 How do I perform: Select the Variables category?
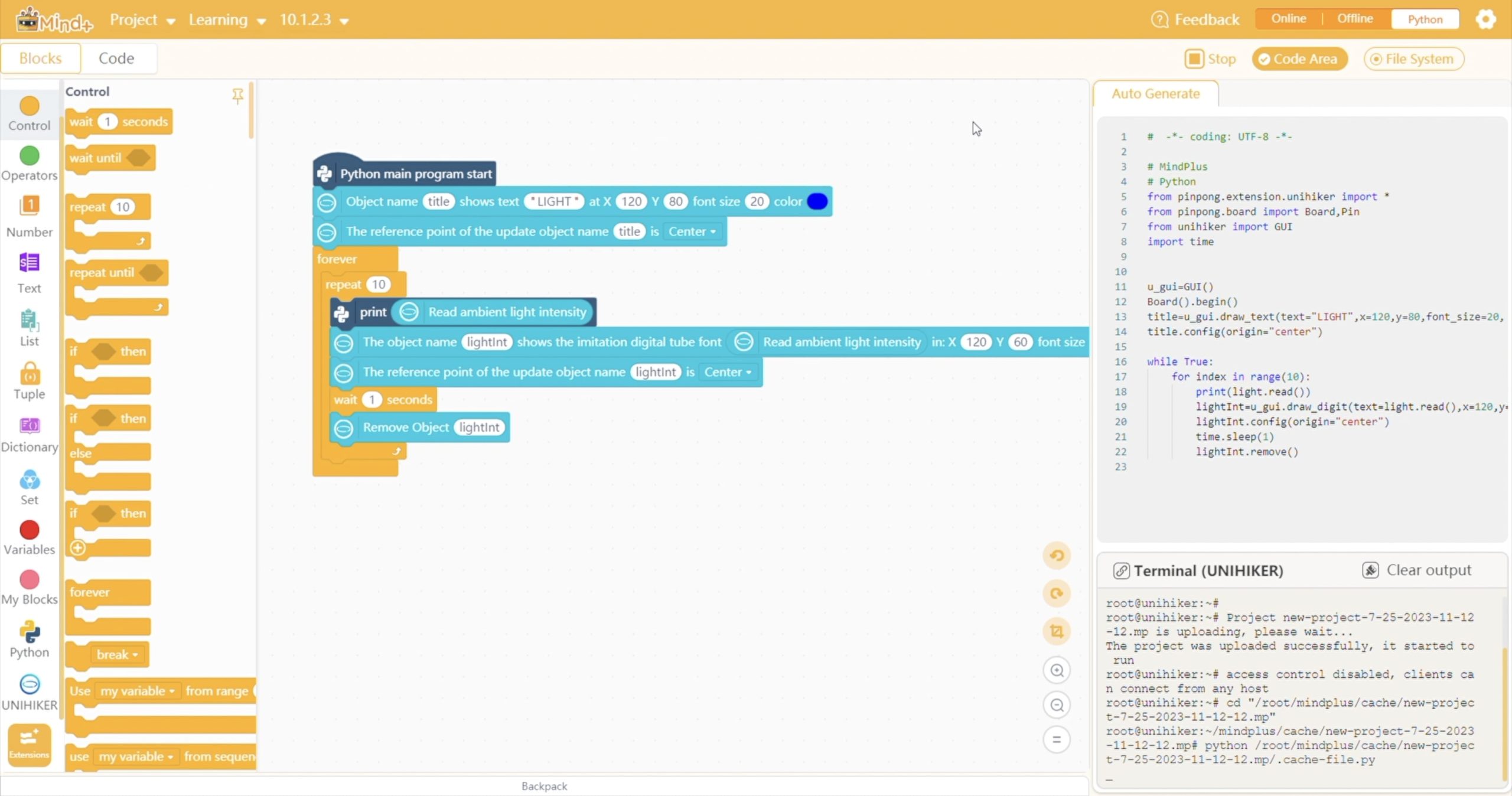pyautogui.click(x=29, y=537)
